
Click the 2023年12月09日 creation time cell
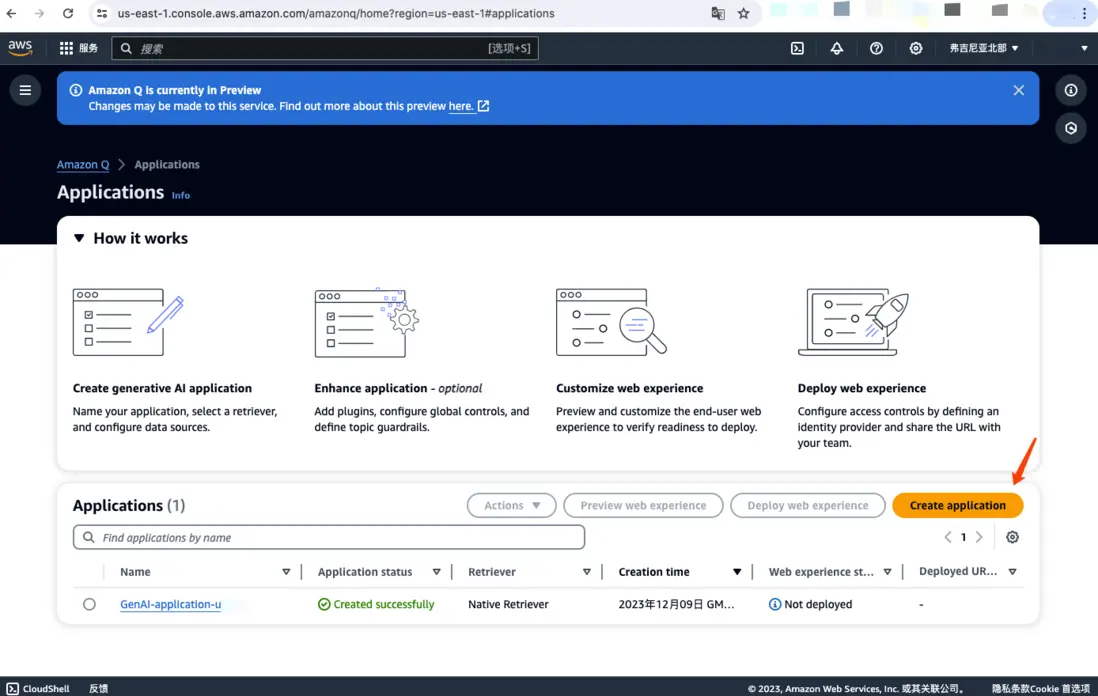[676, 604]
